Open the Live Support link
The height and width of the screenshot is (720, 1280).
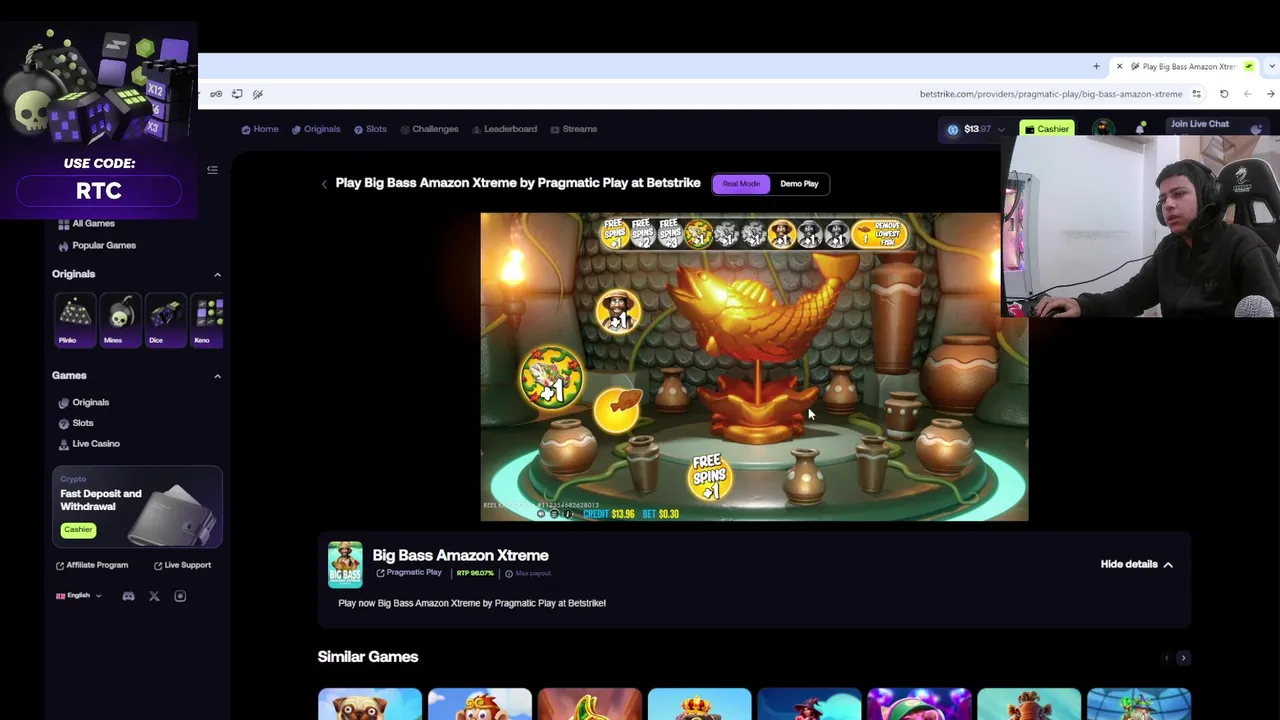coord(182,565)
